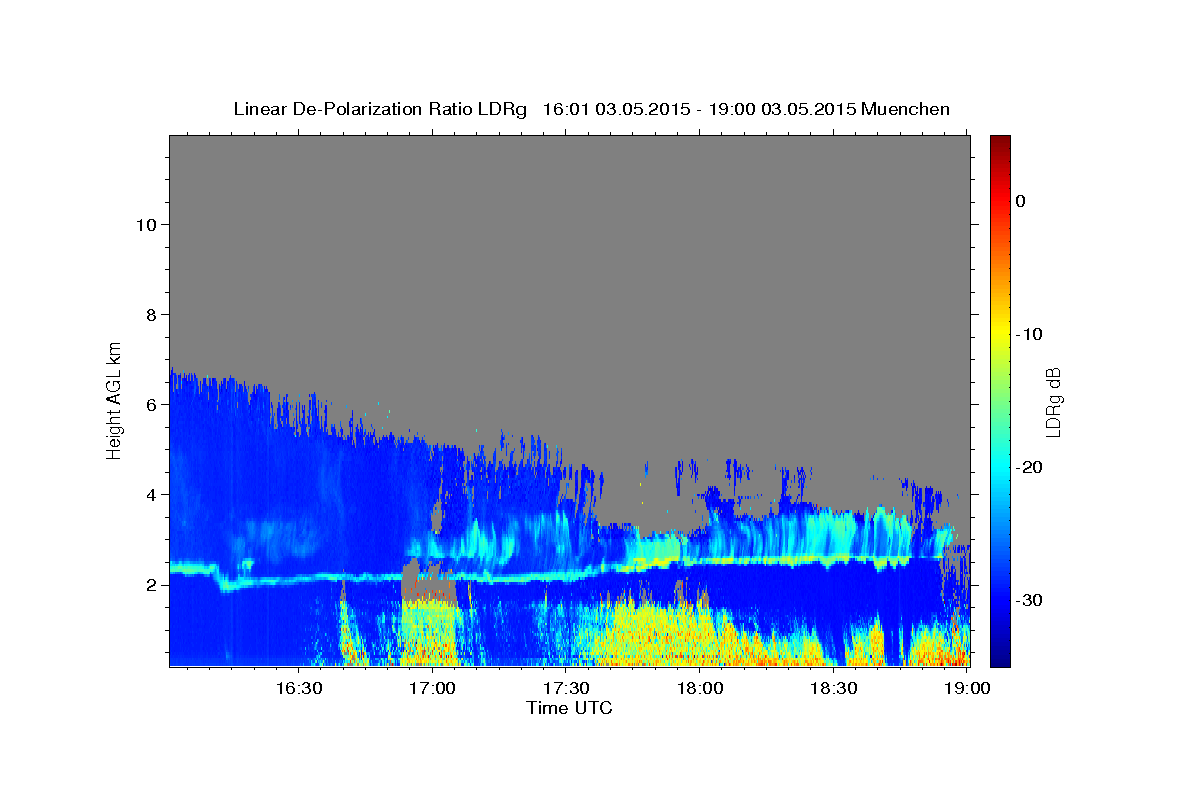The height and width of the screenshot is (800, 1200).
Task: Click the 'LDRg dB' colorbar label
Action: pos(1053,401)
